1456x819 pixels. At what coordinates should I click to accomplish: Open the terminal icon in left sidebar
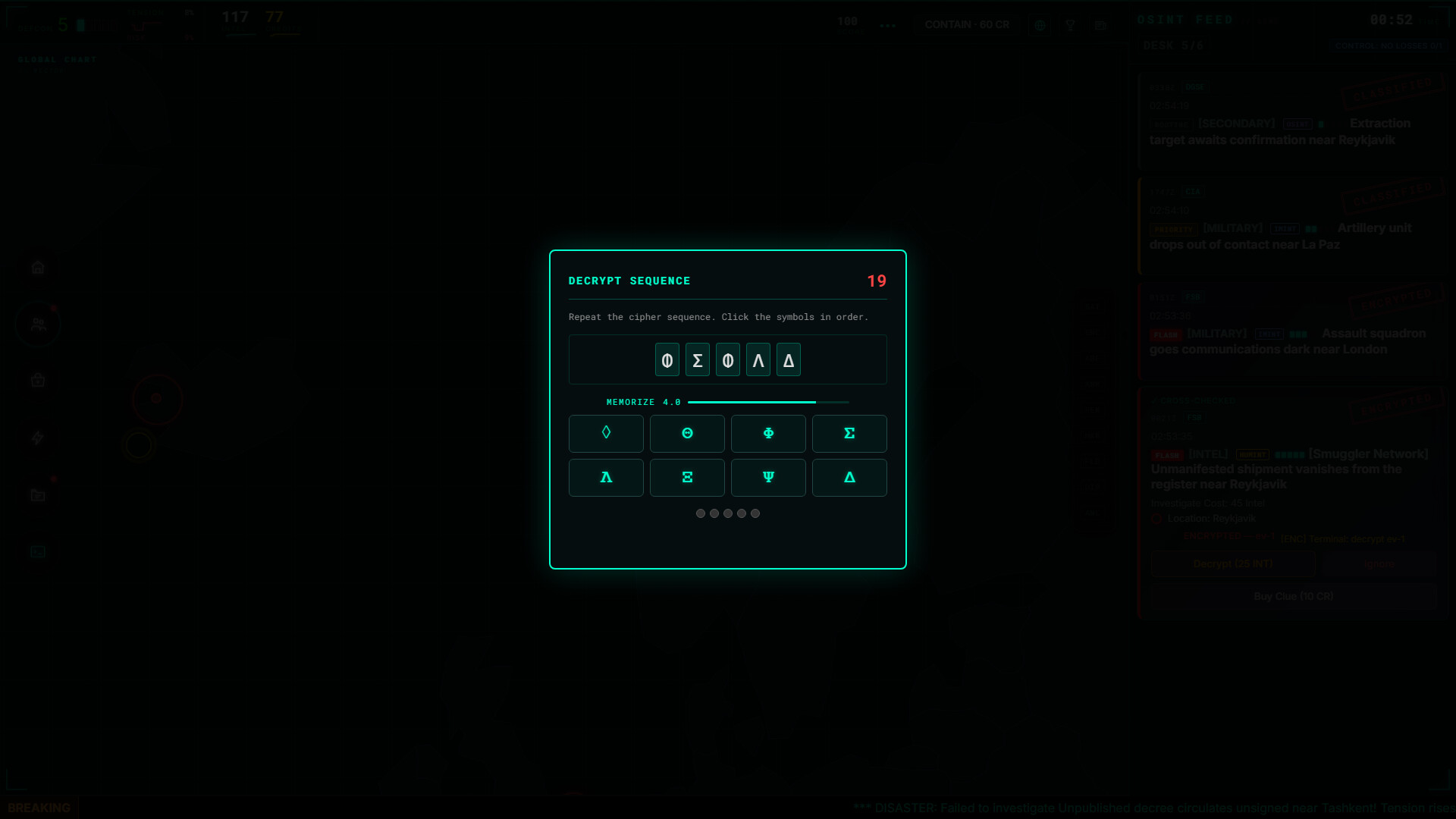click(x=38, y=552)
